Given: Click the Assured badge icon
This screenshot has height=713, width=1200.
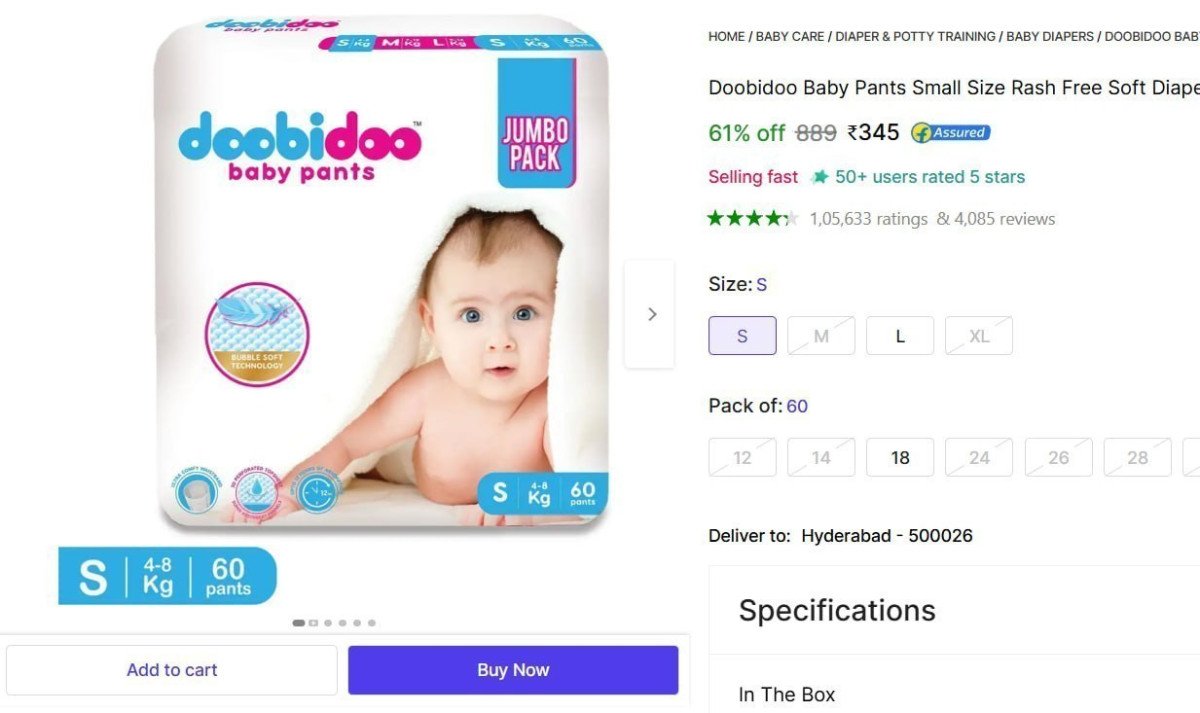Looking at the screenshot, I should pos(950,132).
